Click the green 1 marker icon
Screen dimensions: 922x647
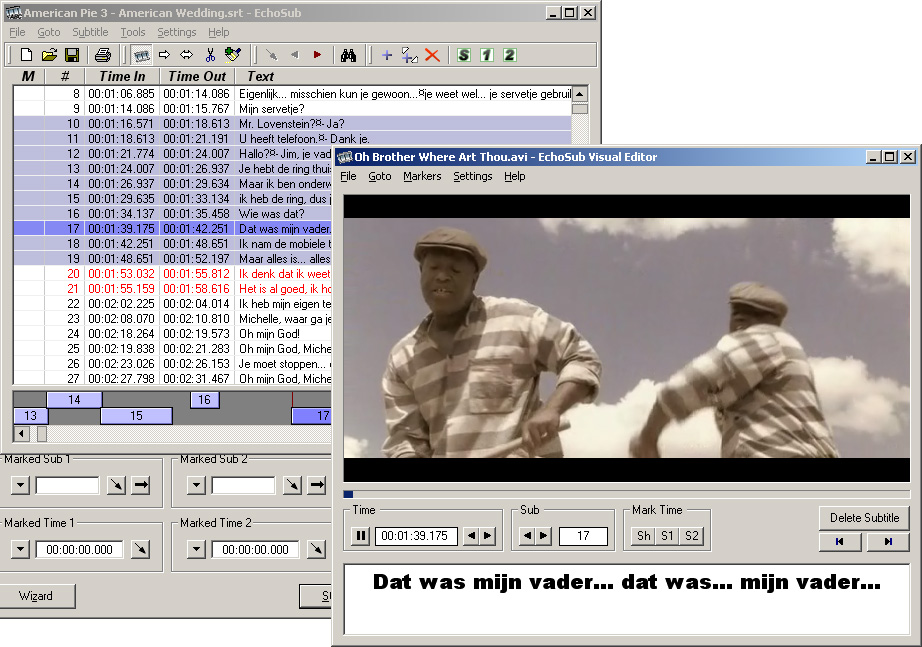[x=486, y=55]
